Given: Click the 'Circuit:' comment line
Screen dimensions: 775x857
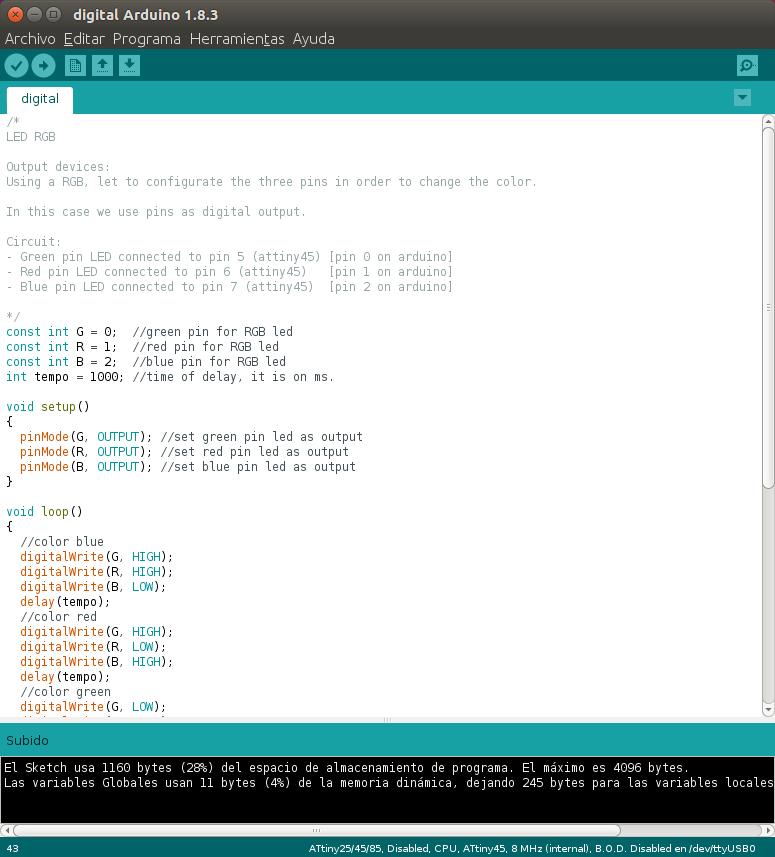Looking at the screenshot, I should (x=34, y=242).
